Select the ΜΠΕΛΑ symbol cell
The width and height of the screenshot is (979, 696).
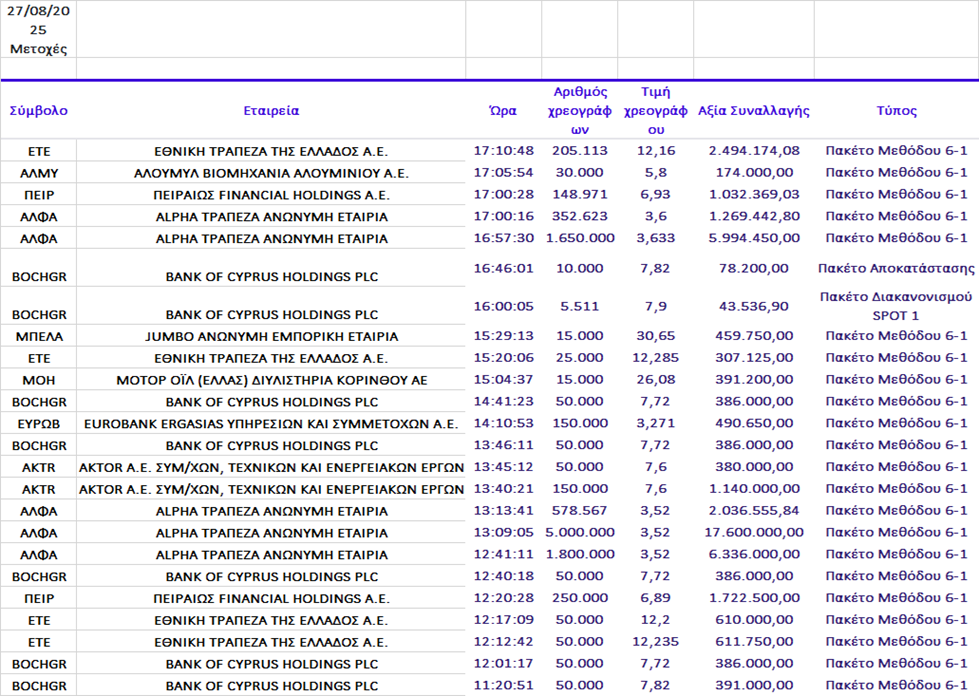pyautogui.click(x=38, y=336)
